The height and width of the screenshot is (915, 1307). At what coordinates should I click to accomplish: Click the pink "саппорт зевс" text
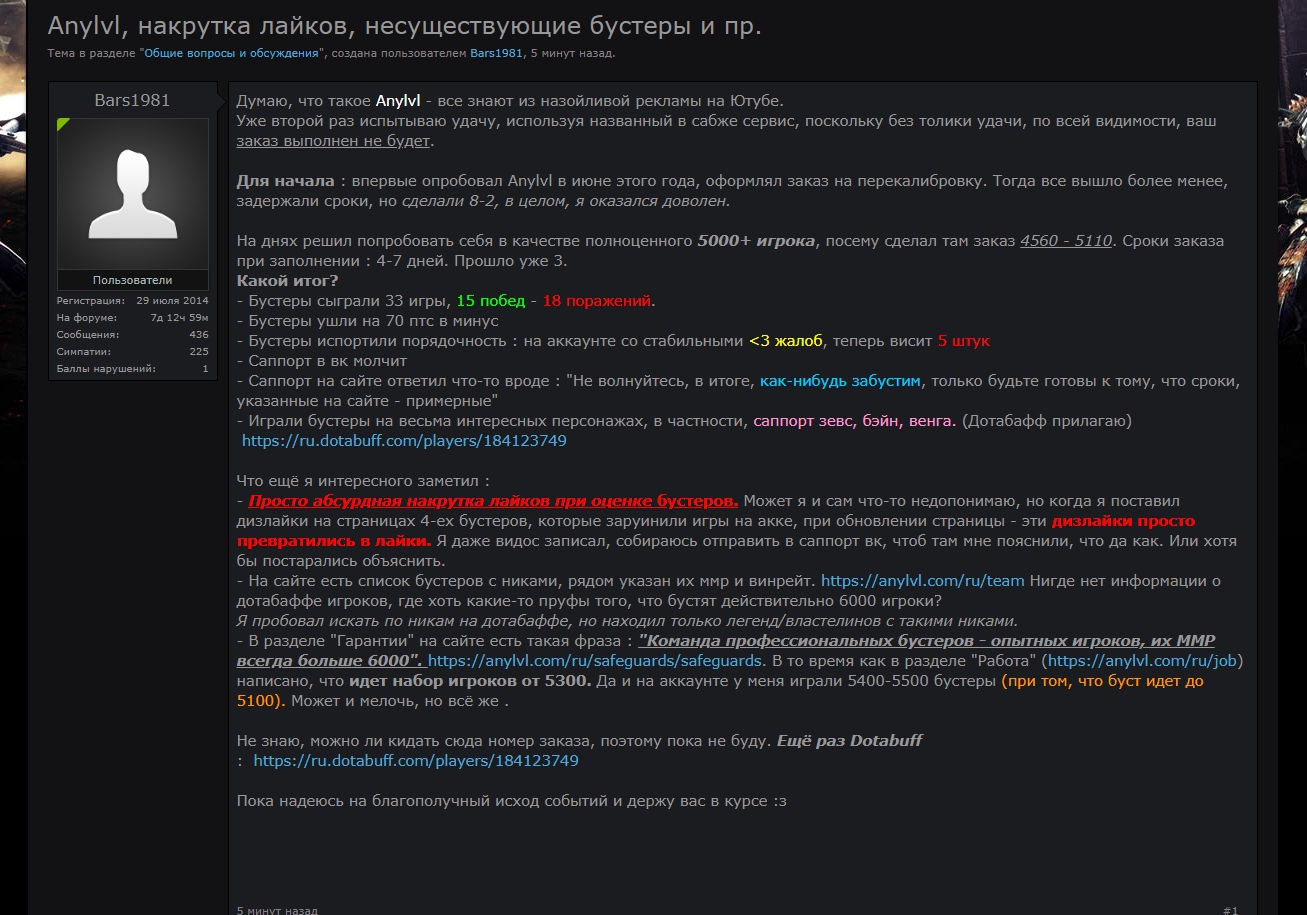802,420
